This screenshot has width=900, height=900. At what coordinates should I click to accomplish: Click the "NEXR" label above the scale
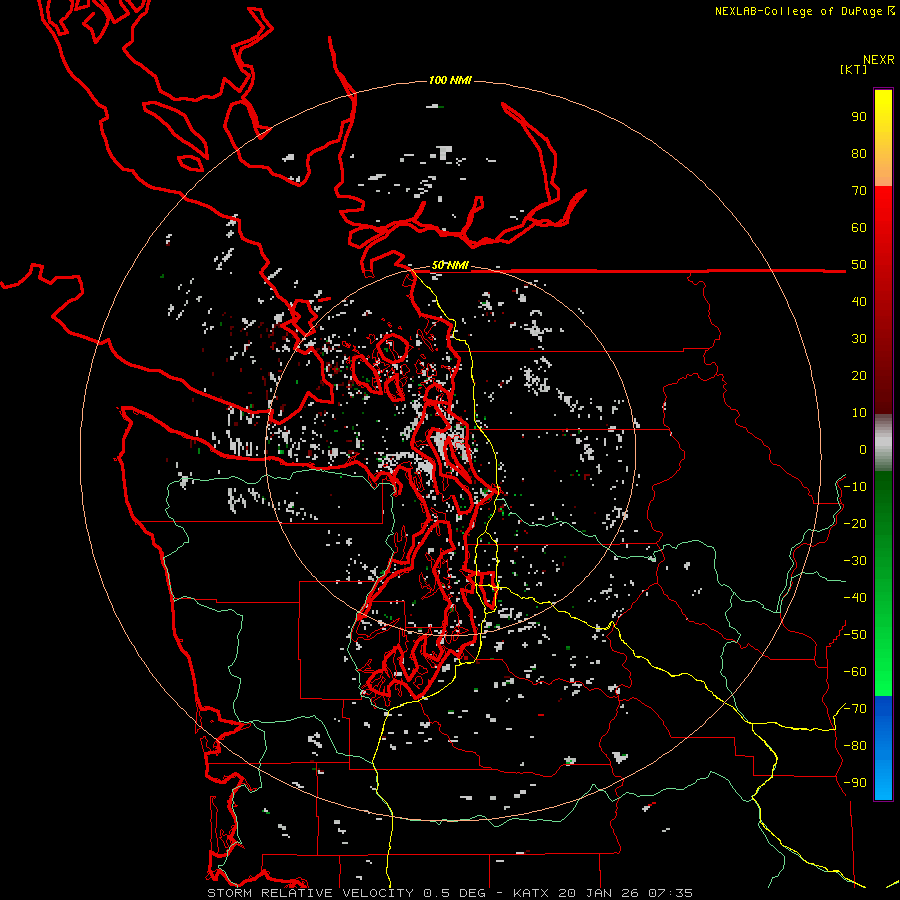click(x=878, y=60)
